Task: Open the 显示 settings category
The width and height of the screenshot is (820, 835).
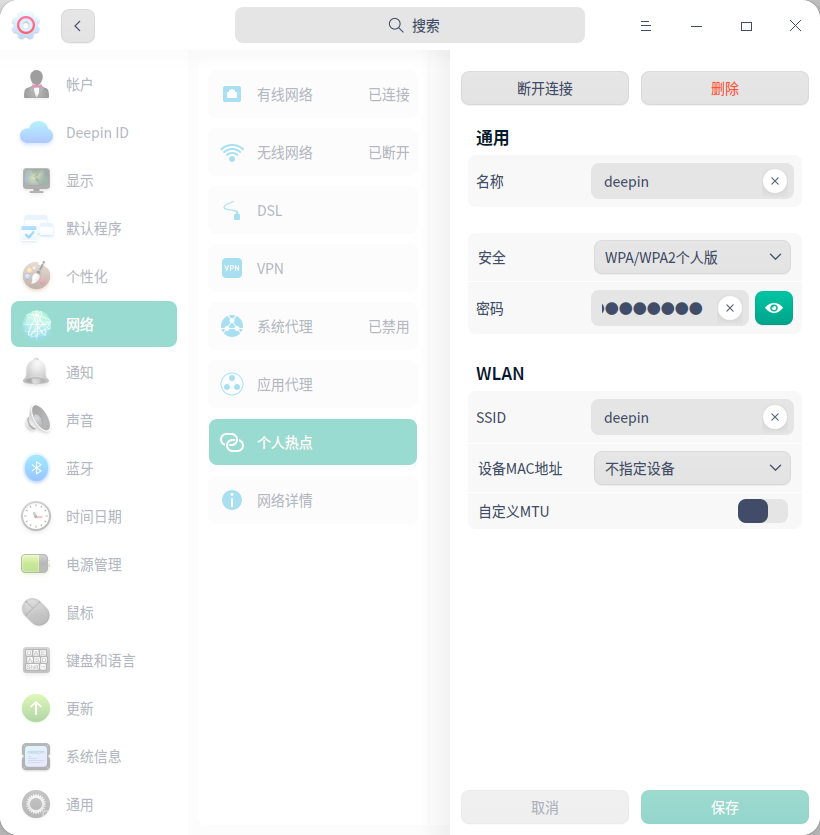Action: [x=94, y=181]
